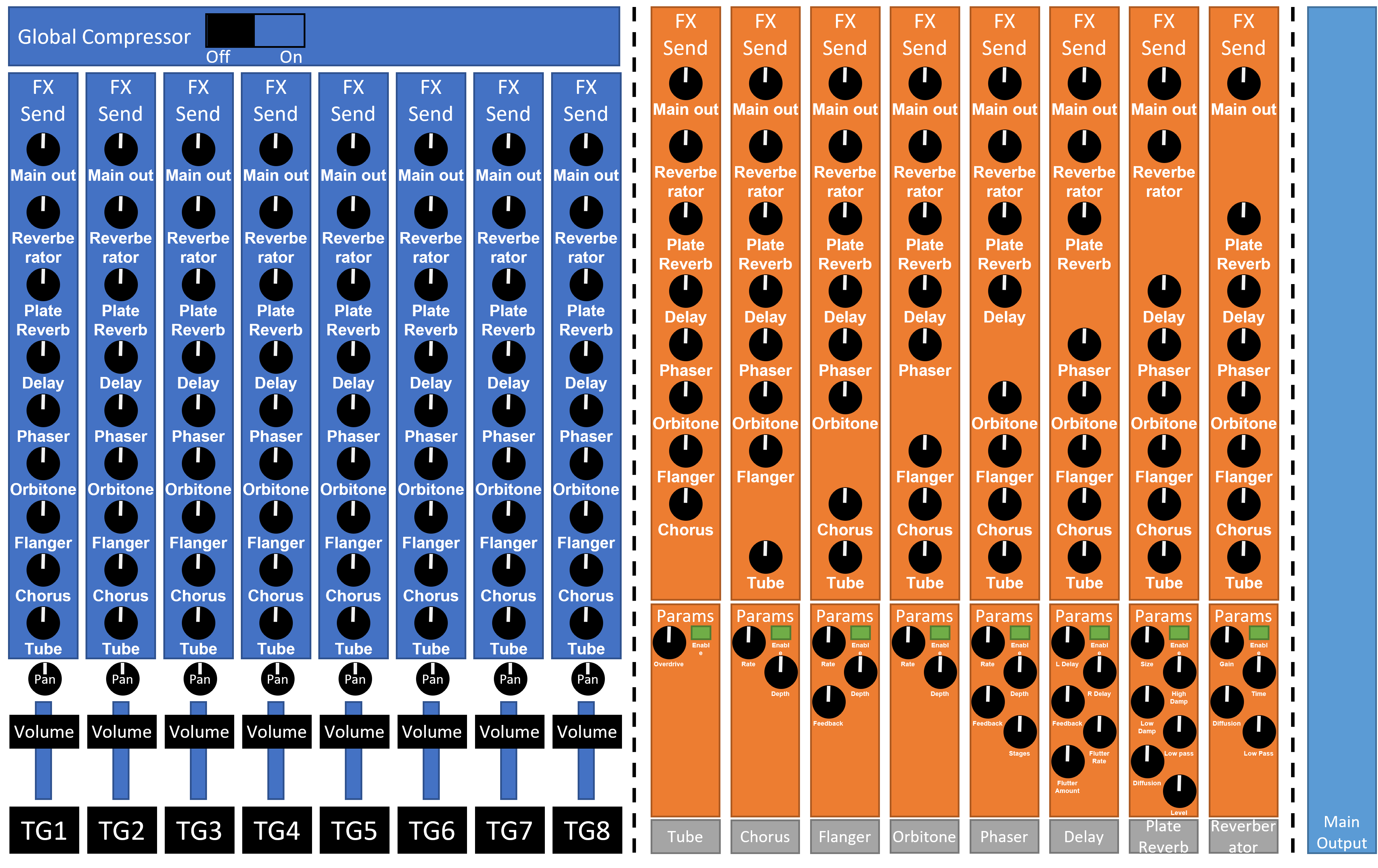This screenshot has width=1378, height=868.
Task: Toggle the Global Compressor Off/On switch
Action: 255,30
